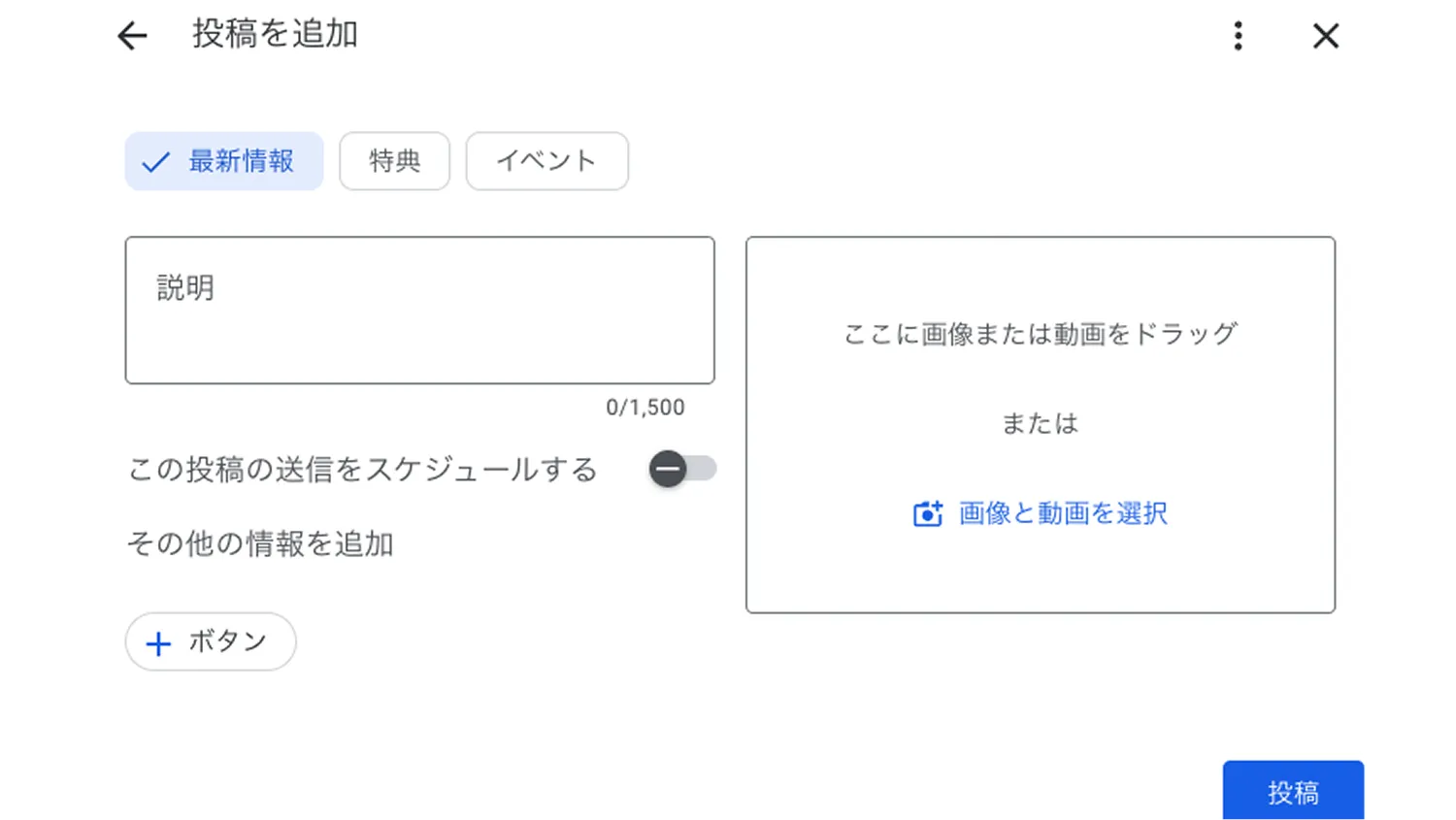The height and width of the screenshot is (820, 1456).
Task: Toggle この投稿の送信をスケジュールする switch off
Action: tap(682, 469)
